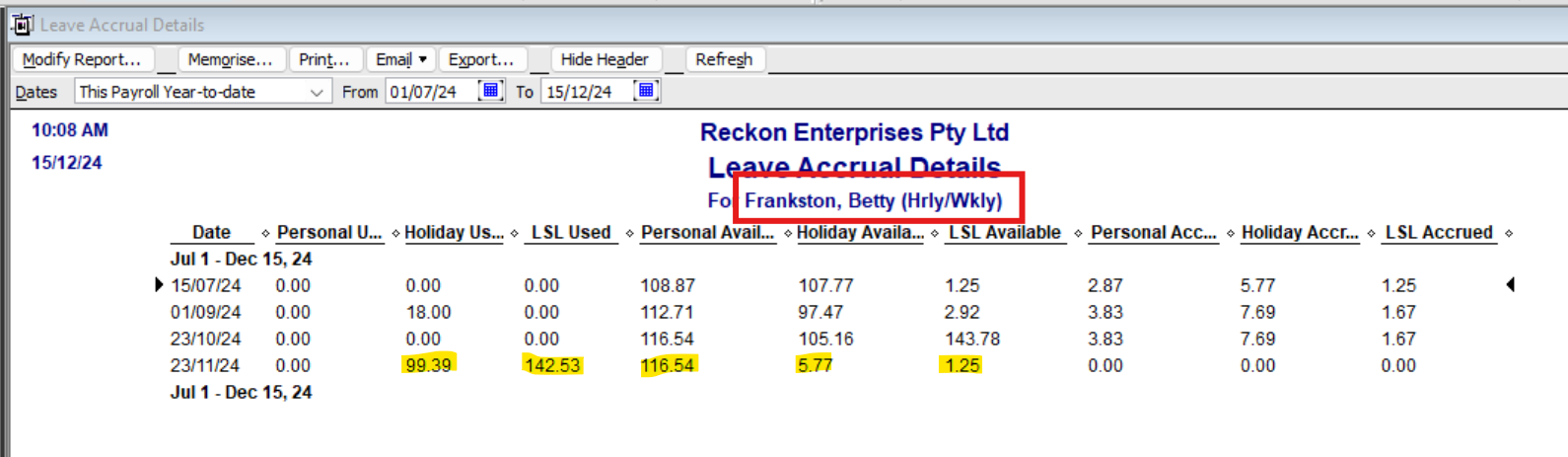
Task: Click the Personal Used column header
Action: coord(329,233)
